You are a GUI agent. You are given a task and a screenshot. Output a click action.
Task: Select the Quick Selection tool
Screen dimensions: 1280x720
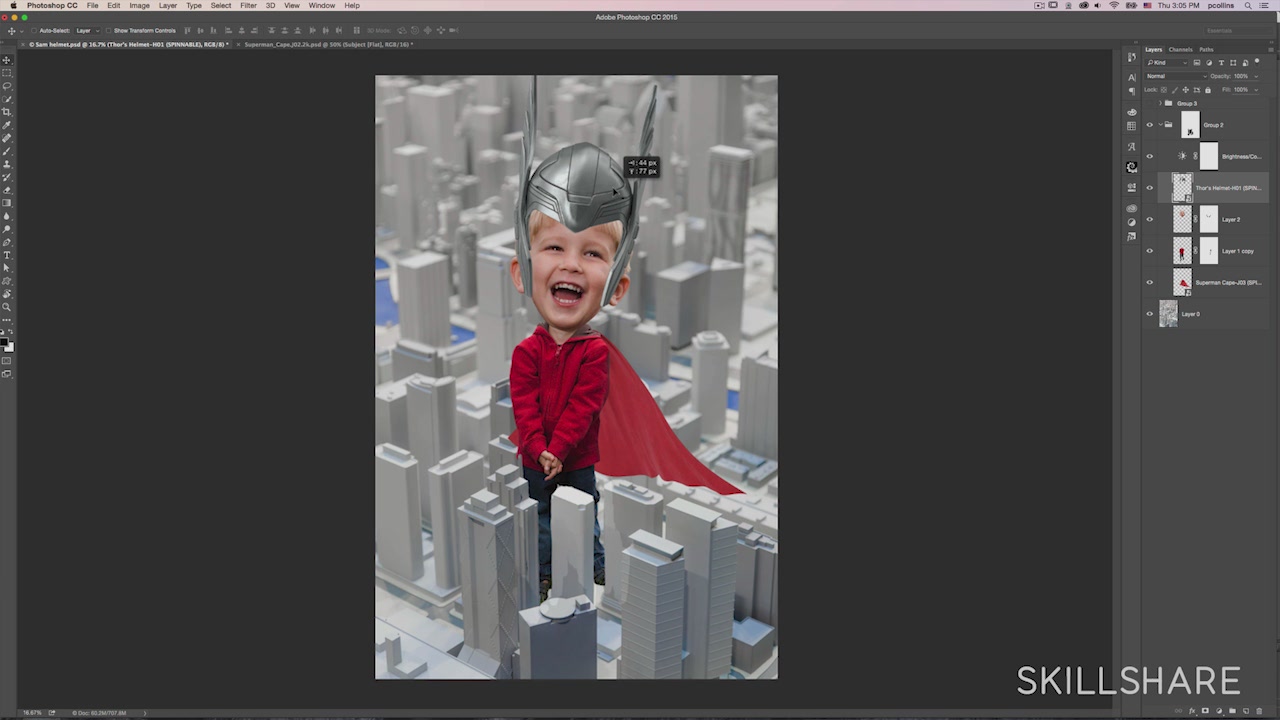(x=7, y=99)
